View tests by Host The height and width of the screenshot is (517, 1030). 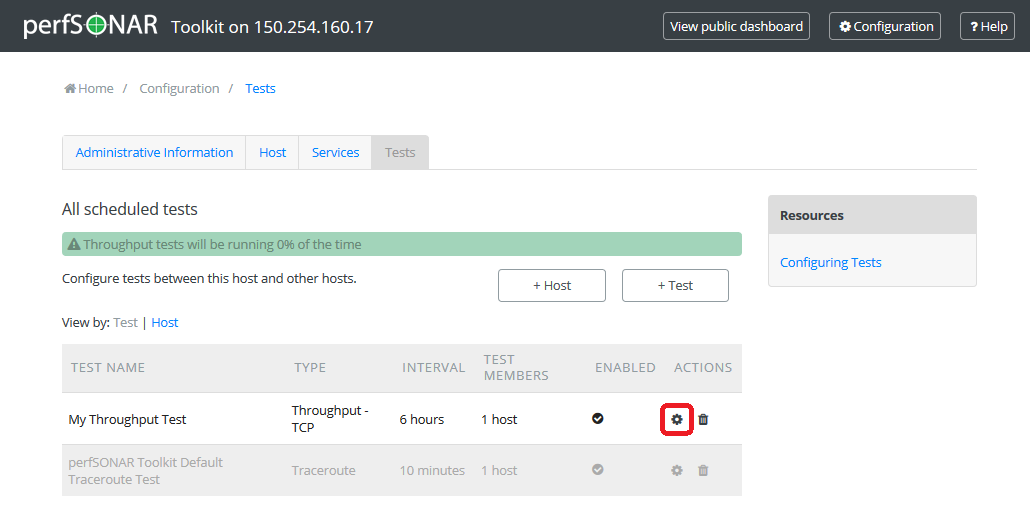(x=165, y=323)
